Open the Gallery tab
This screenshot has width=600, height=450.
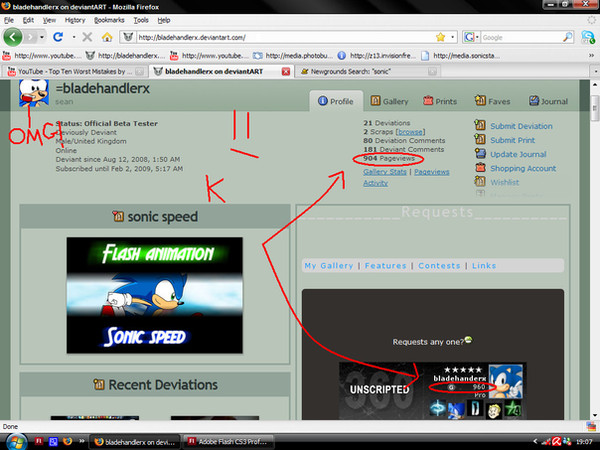pyautogui.click(x=389, y=101)
